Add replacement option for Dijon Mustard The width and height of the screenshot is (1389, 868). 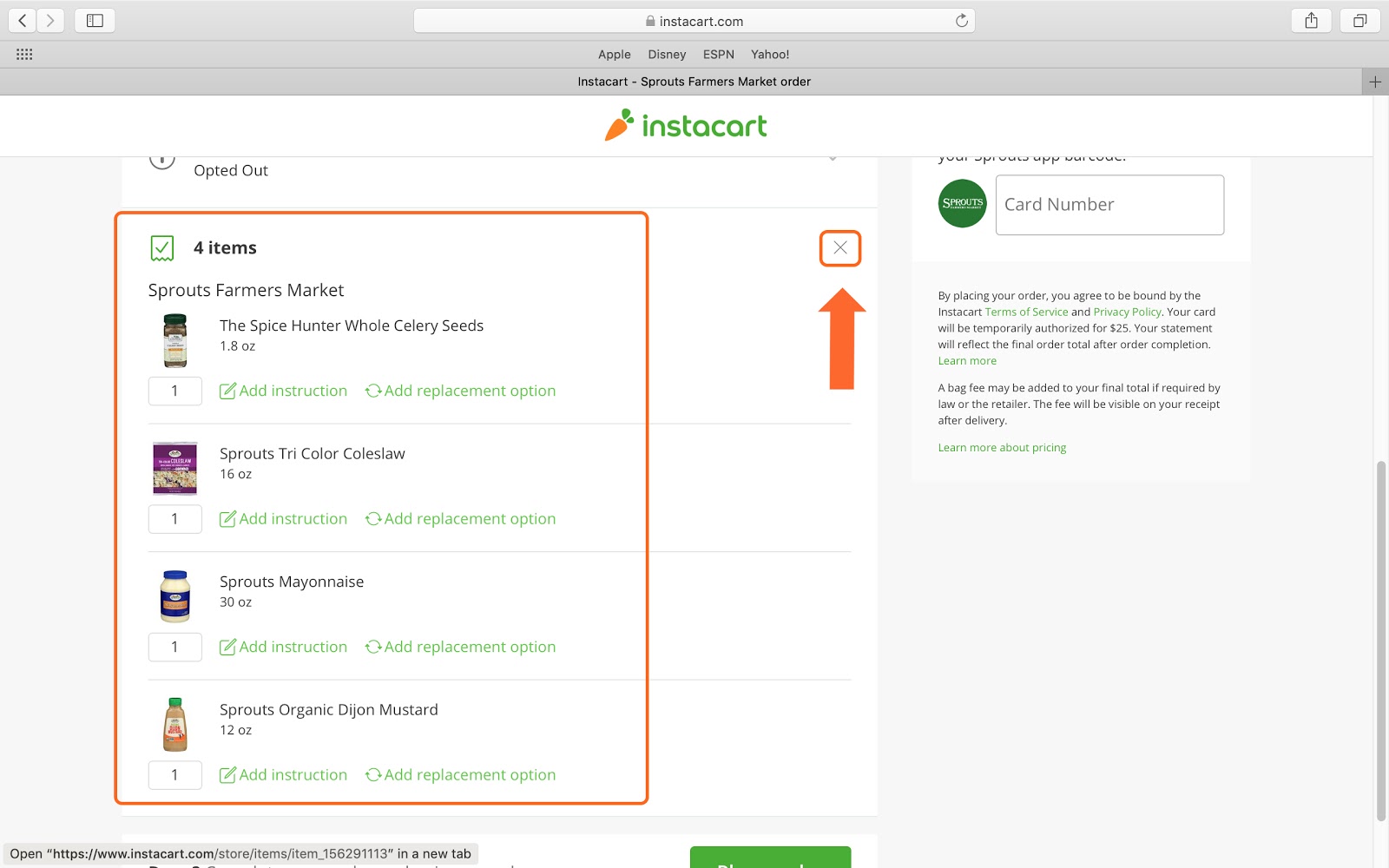click(460, 775)
